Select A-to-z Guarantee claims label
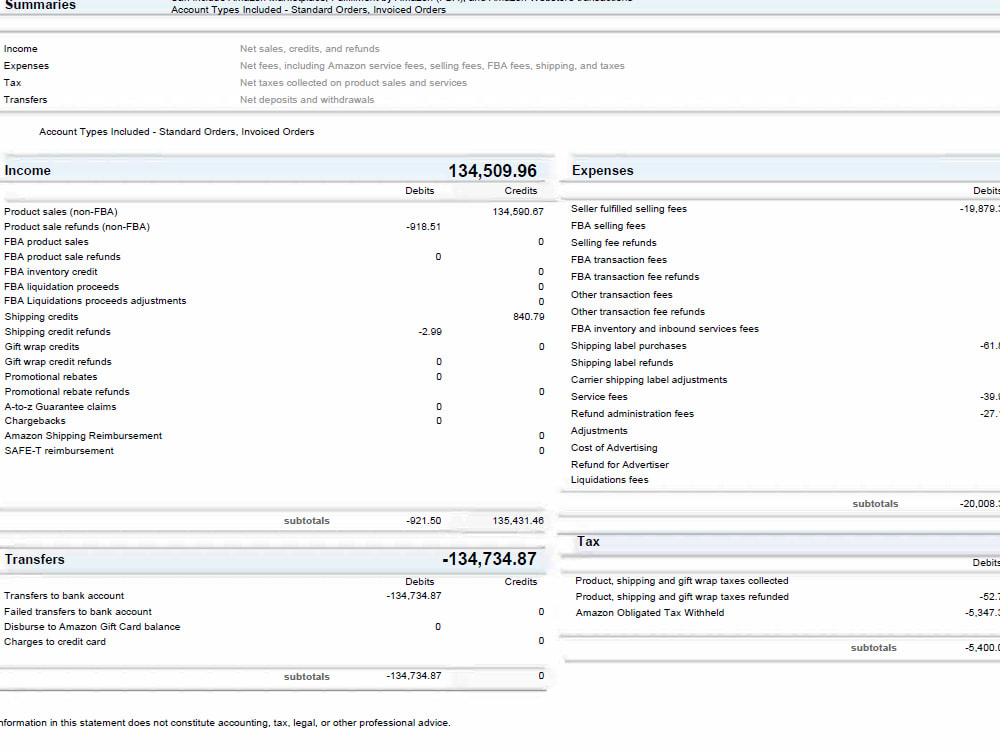This screenshot has width=1000, height=750. coord(61,407)
